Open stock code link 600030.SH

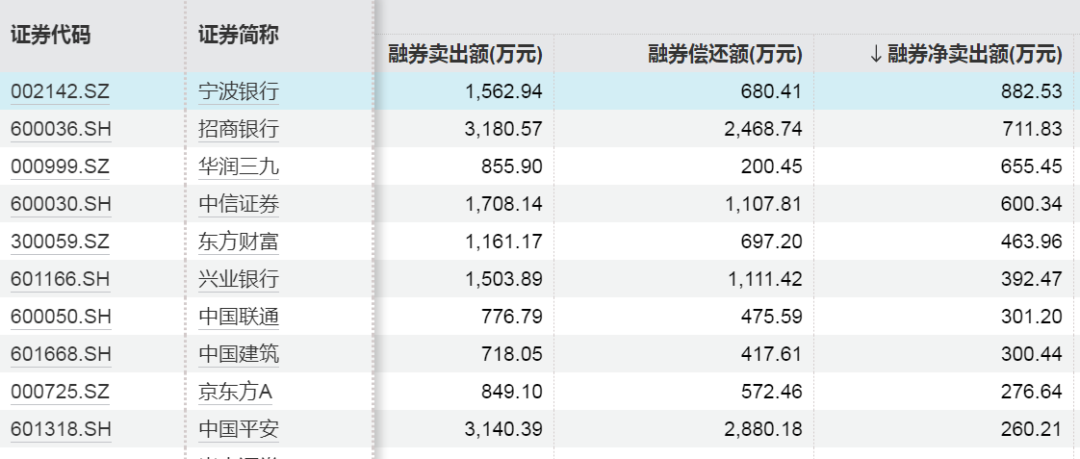coord(60,205)
